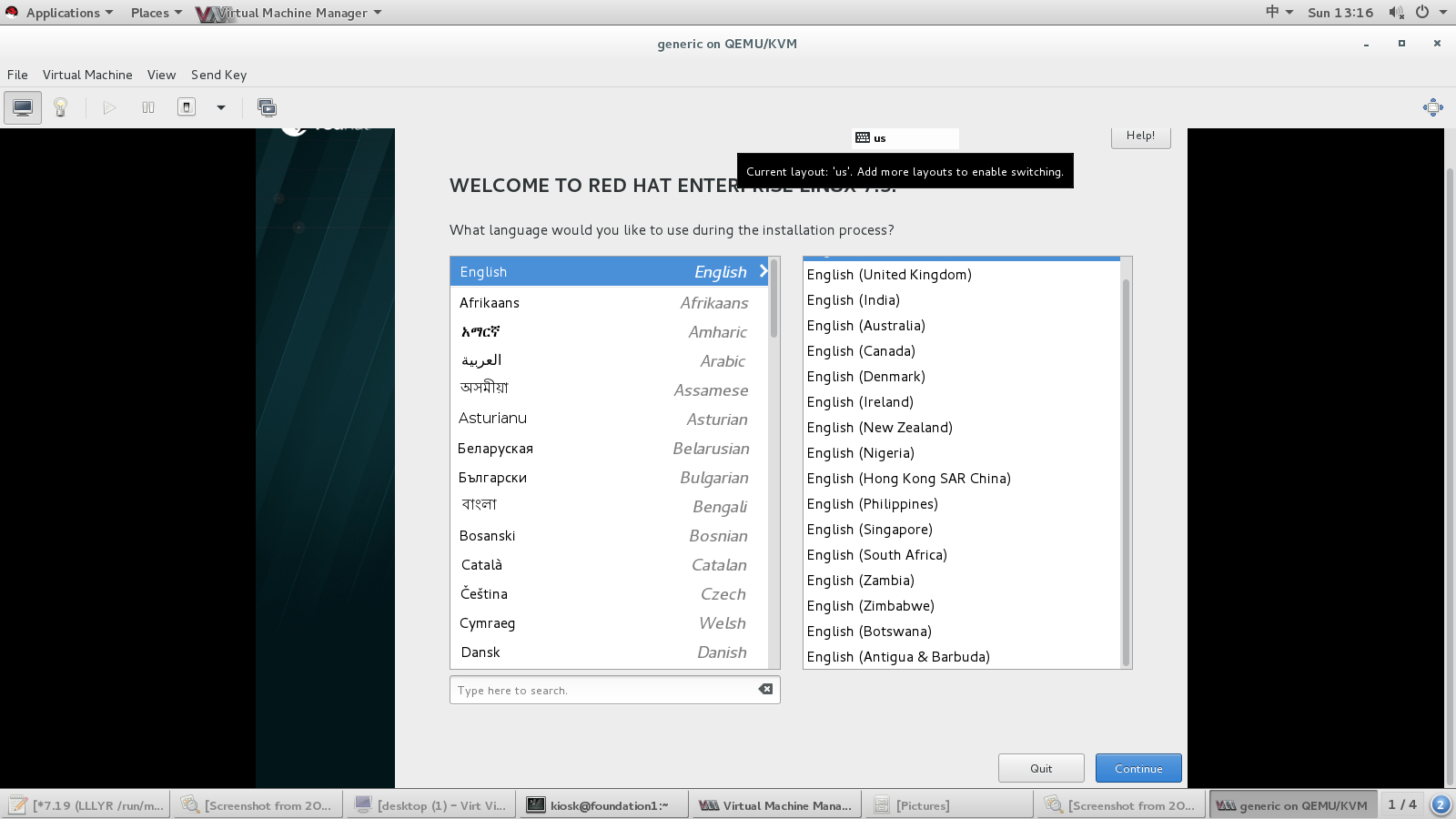Select Assamese language row
This screenshot has width=1456, height=819.
[609, 389]
